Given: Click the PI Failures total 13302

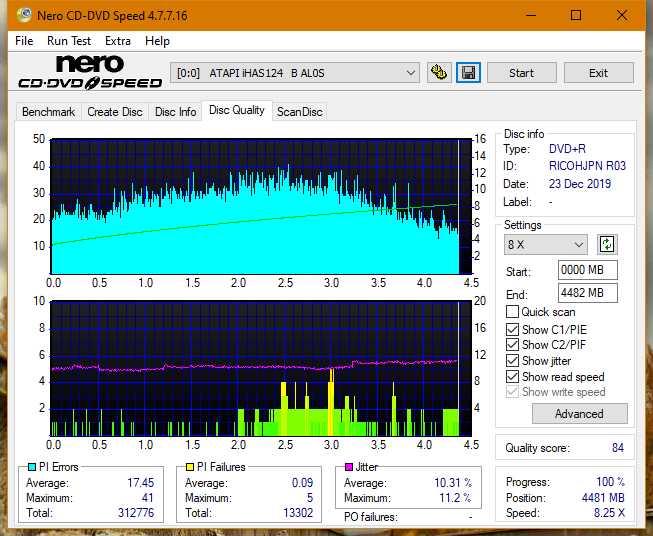Looking at the screenshot, I should (298, 513).
